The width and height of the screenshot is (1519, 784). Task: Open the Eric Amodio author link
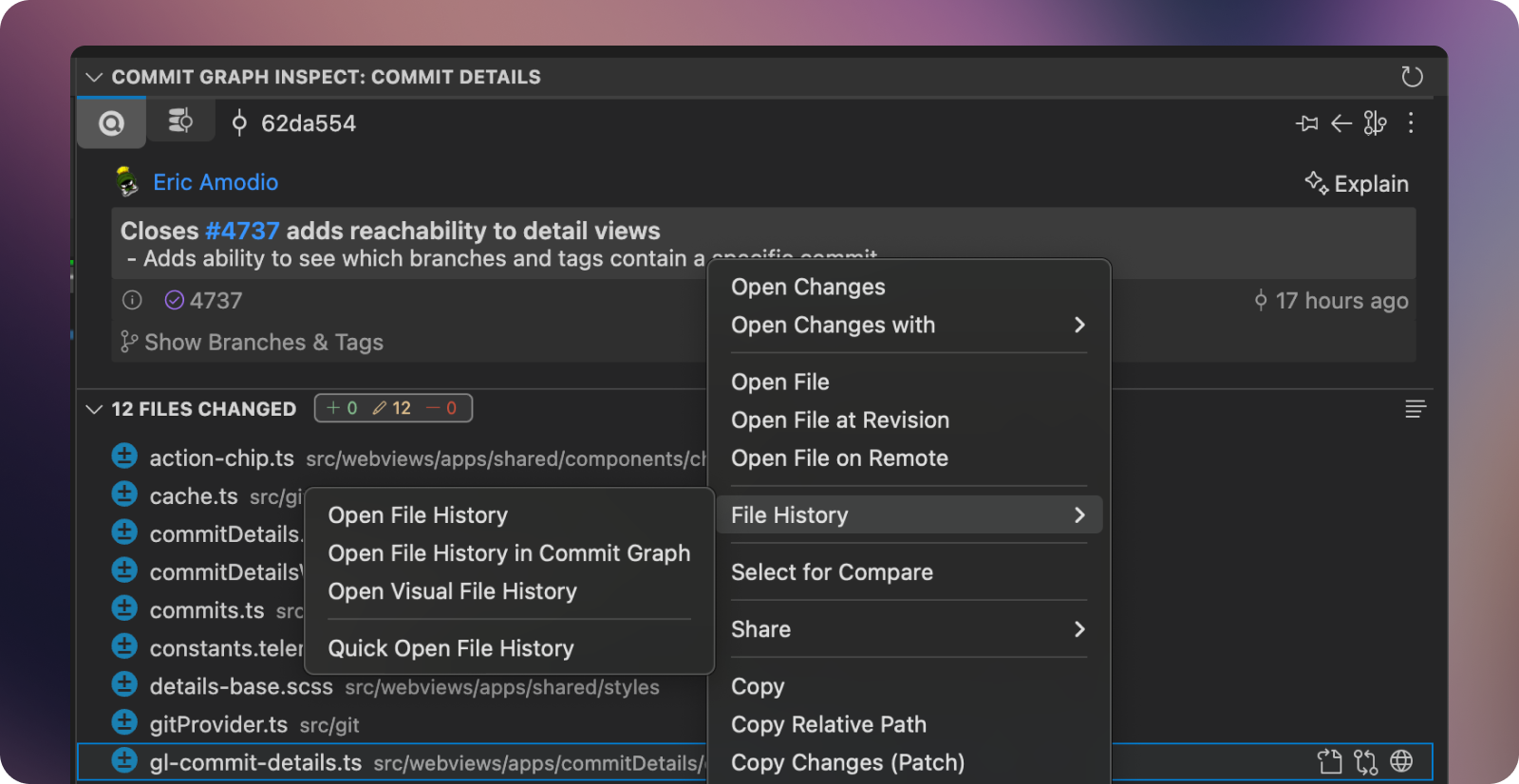(x=216, y=182)
